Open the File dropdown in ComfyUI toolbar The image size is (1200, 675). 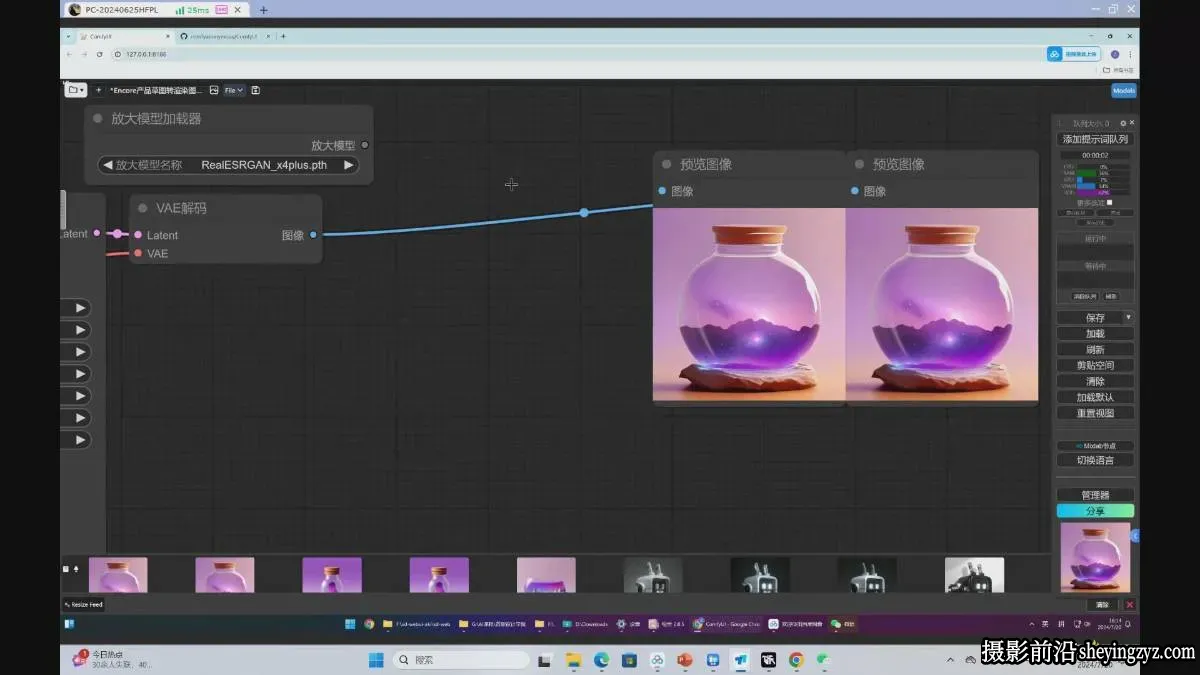tap(233, 90)
